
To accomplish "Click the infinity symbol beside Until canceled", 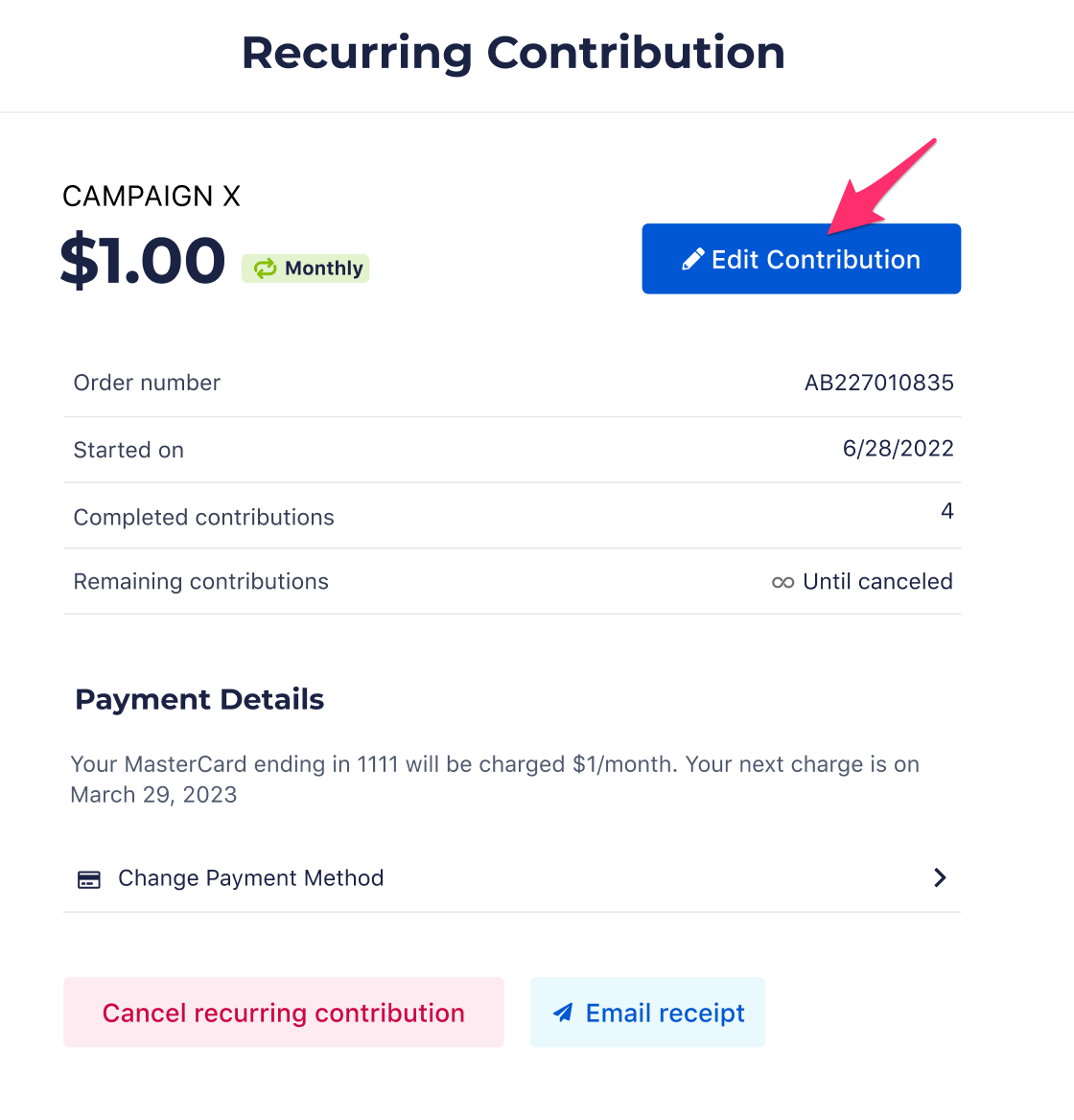I will point(782,582).
